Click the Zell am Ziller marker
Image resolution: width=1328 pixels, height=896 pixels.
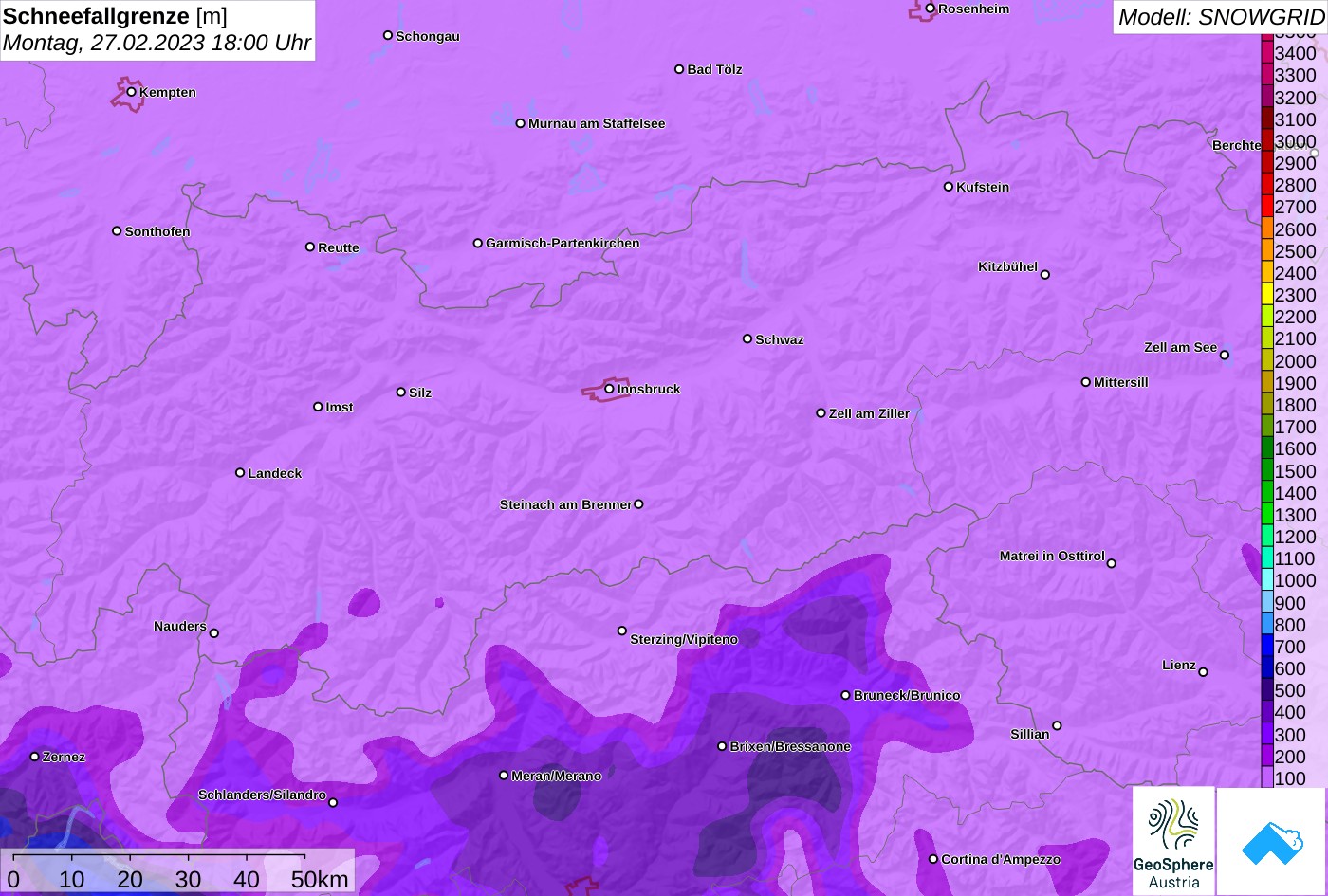click(x=821, y=413)
